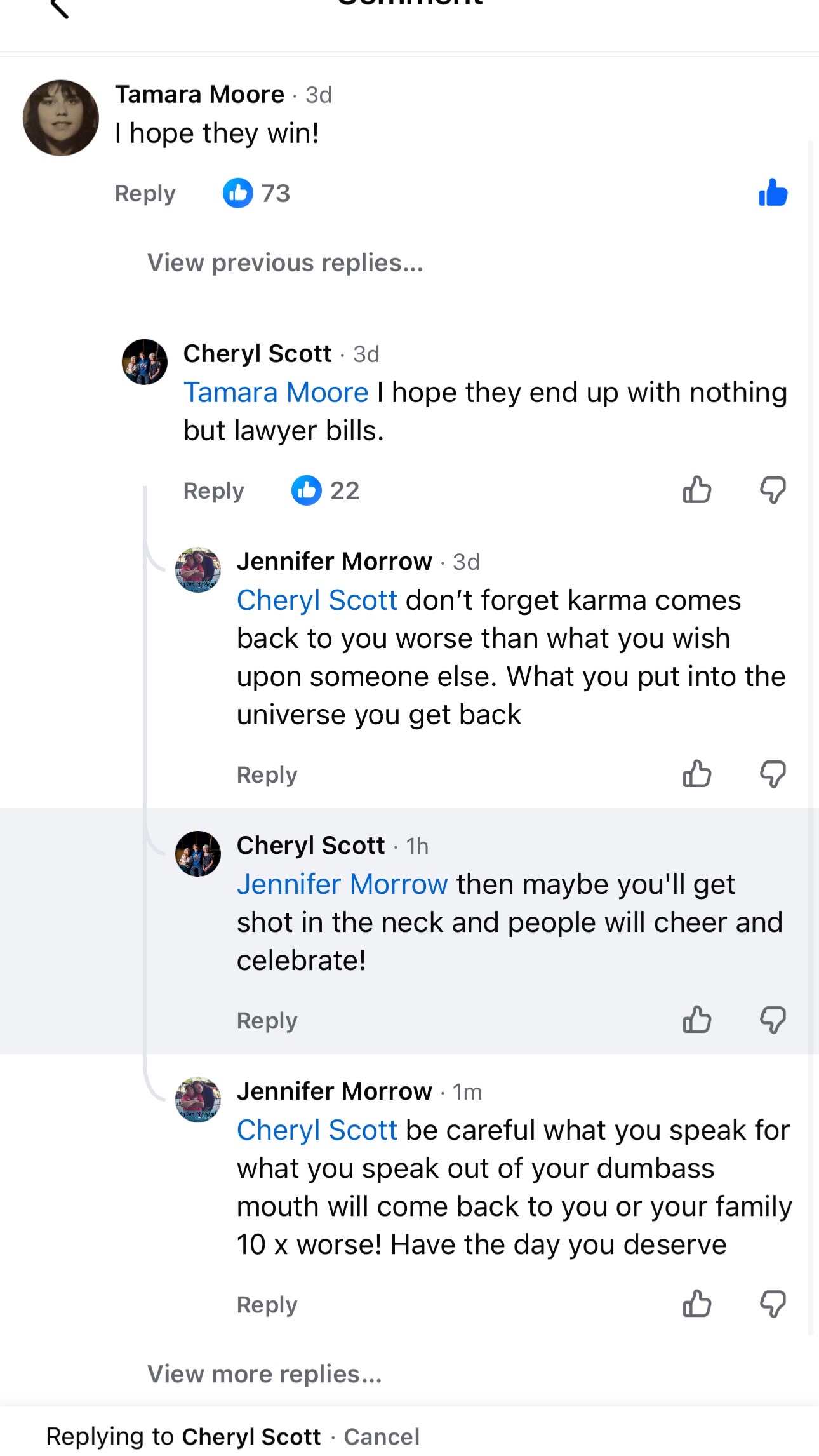Expand View previous replies
Image resolution: width=819 pixels, height=1456 pixels.
(x=285, y=262)
